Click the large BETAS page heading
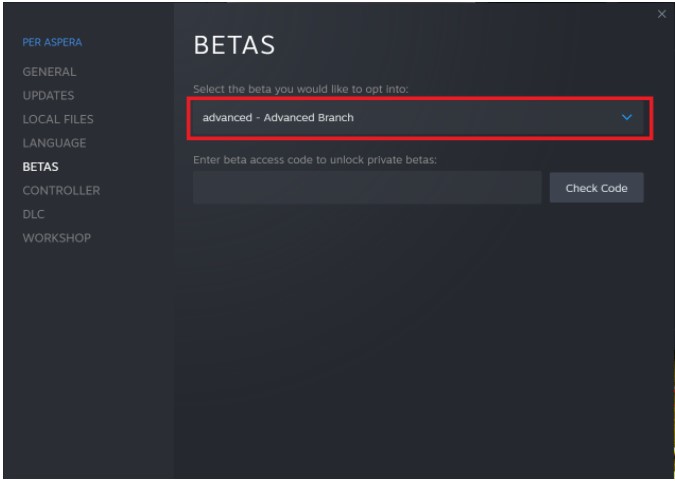 [234, 45]
